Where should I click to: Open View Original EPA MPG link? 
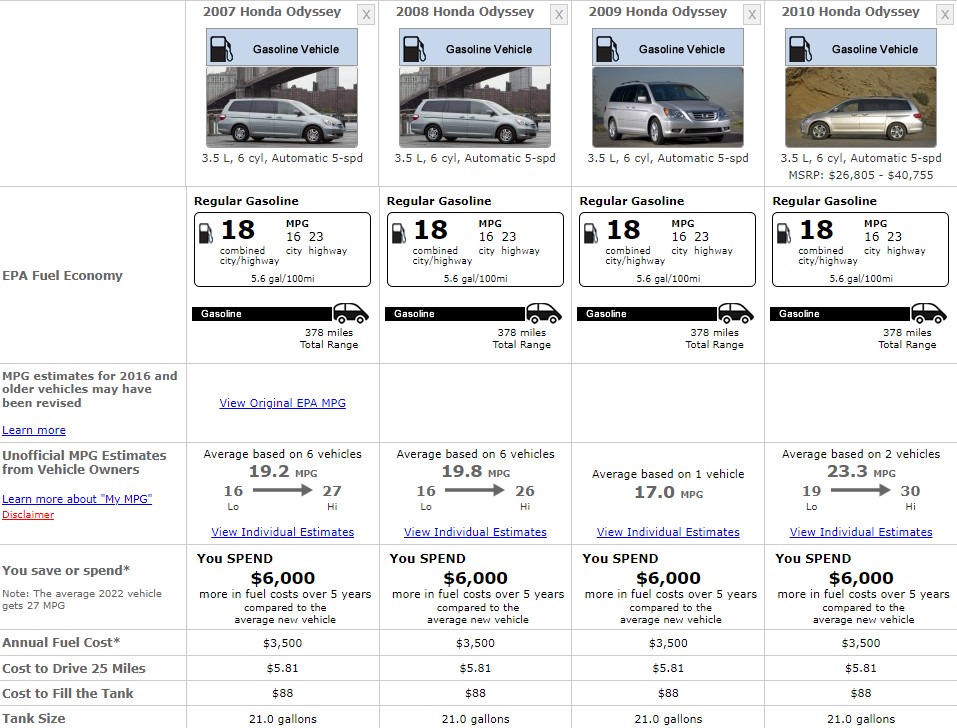pyautogui.click(x=283, y=403)
